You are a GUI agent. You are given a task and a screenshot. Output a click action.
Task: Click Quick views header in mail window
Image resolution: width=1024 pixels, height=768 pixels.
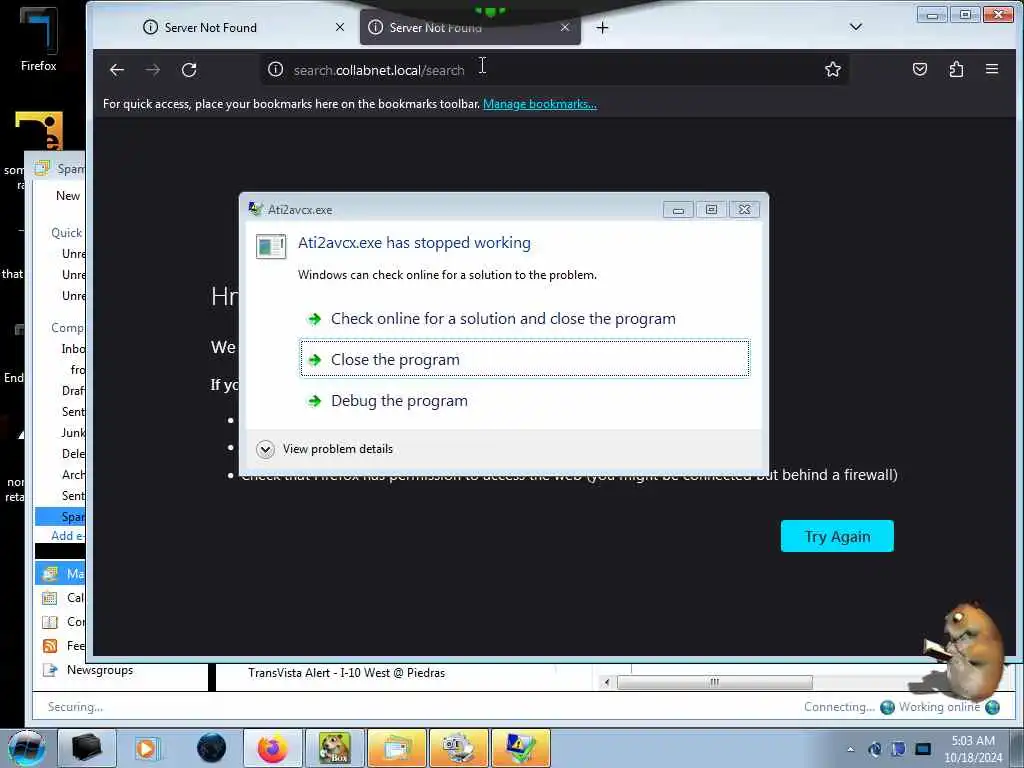coord(67,233)
